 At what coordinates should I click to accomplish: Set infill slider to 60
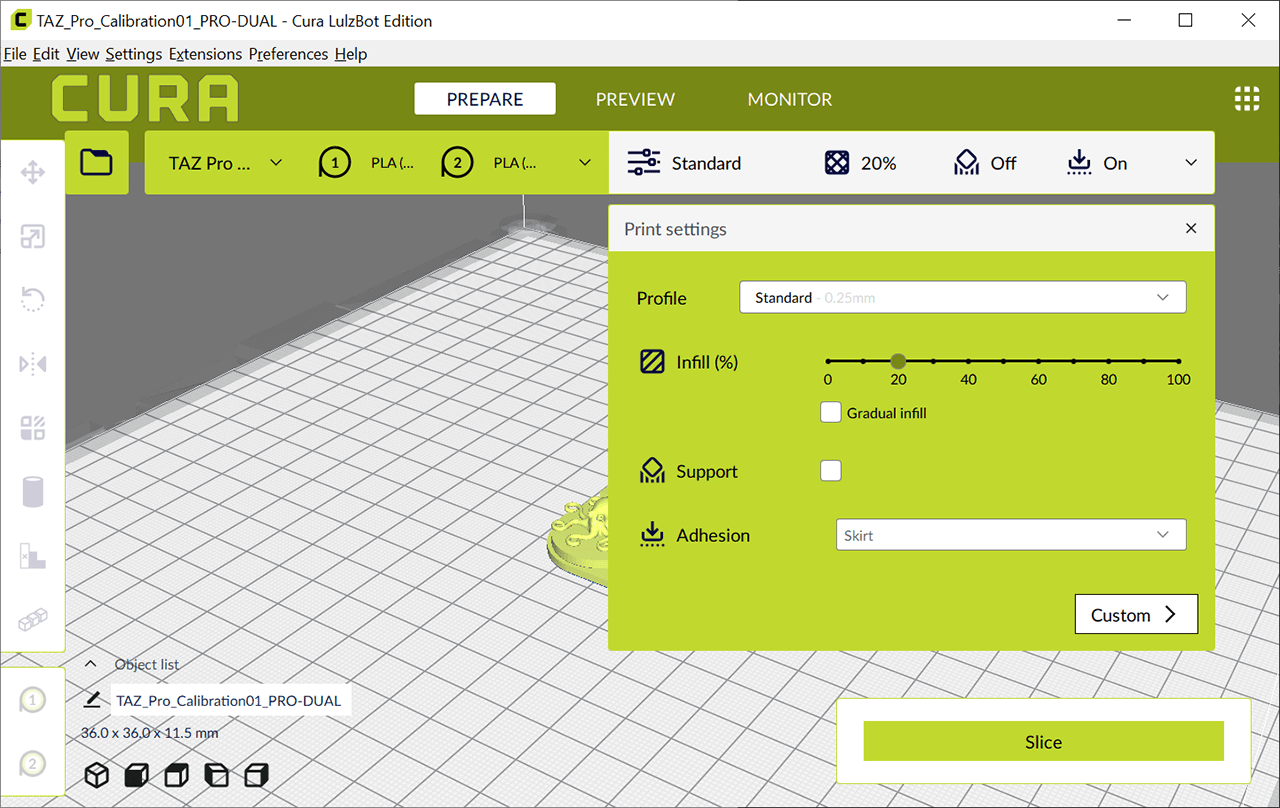(x=1038, y=361)
